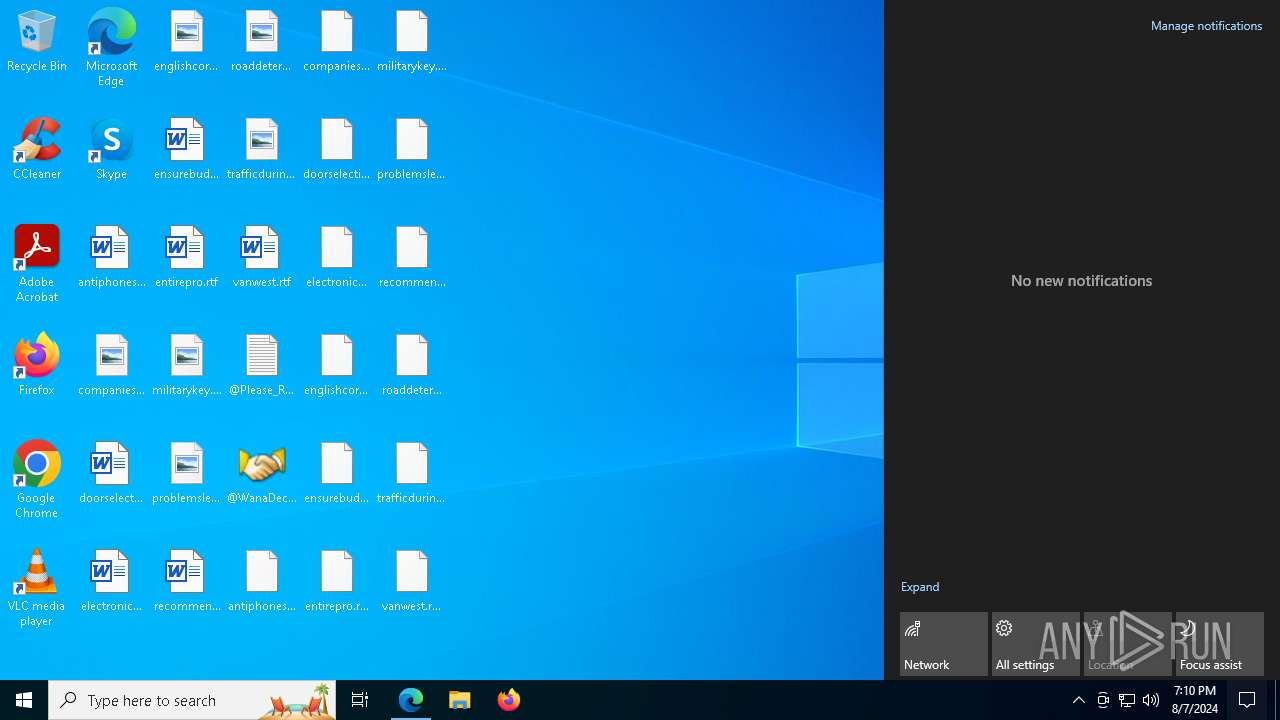Launch Microsoft Edge from the desktop shortcut
This screenshot has width=1280, height=720.
[111, 48]
